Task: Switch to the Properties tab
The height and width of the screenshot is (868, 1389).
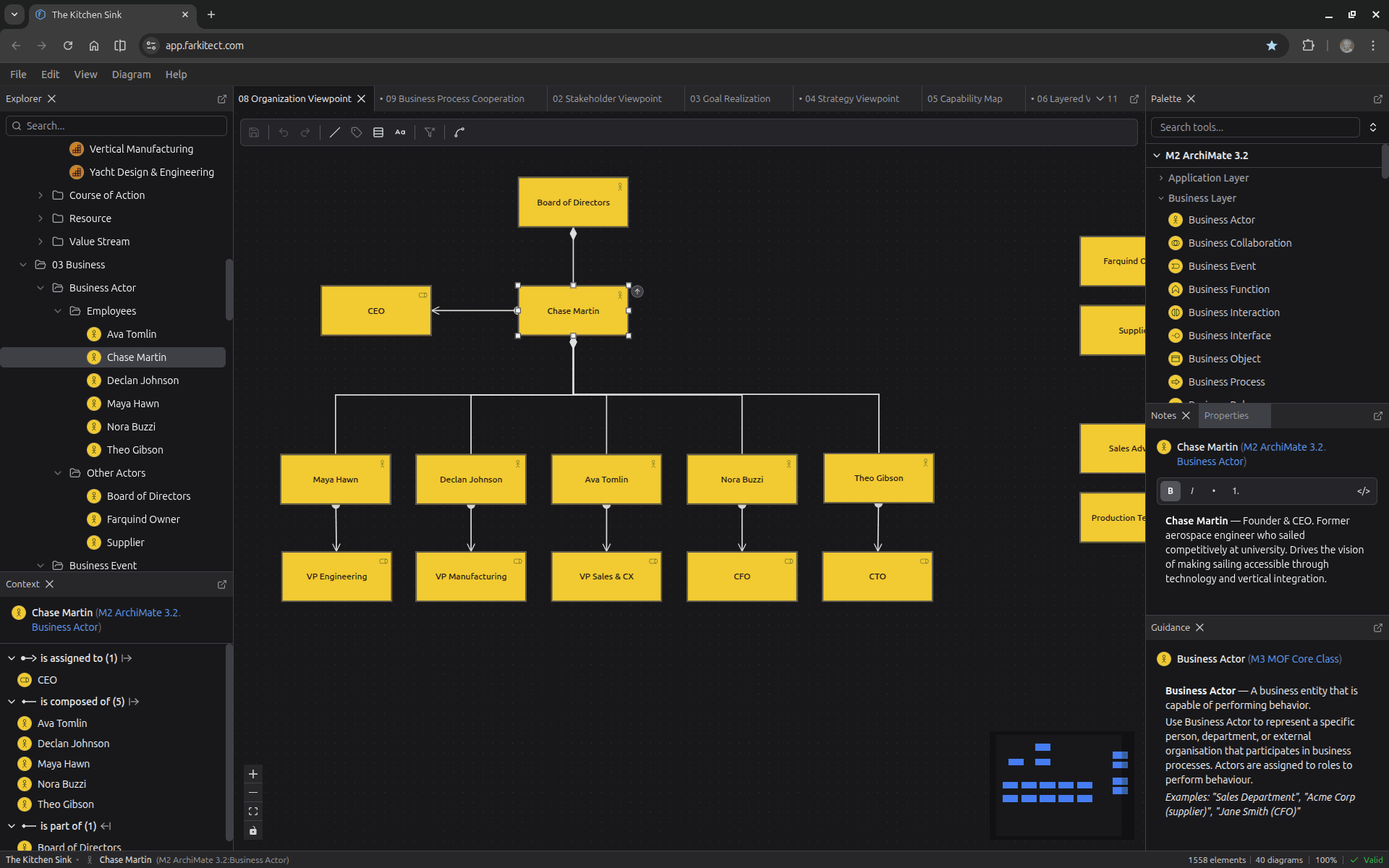Action: click(x=1226, y=416)
